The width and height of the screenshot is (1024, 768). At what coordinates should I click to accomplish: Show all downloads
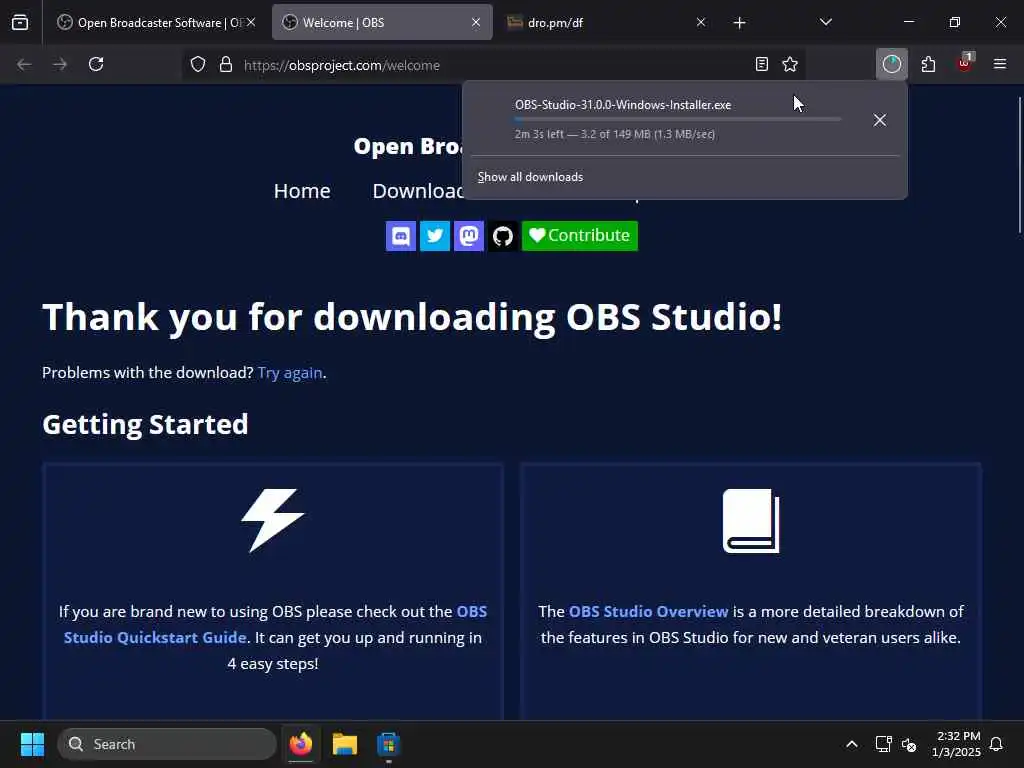click(530, 177)
